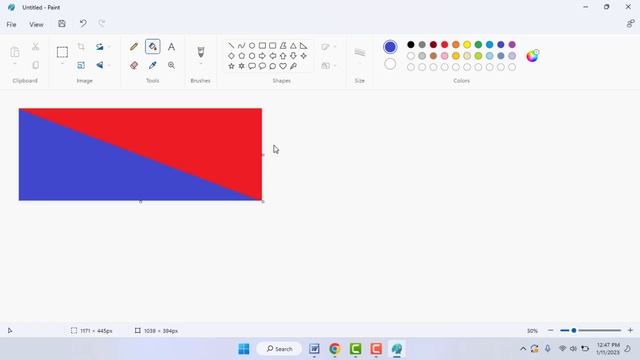
Task: Pick the black color swatch
Action: point(411,44)
